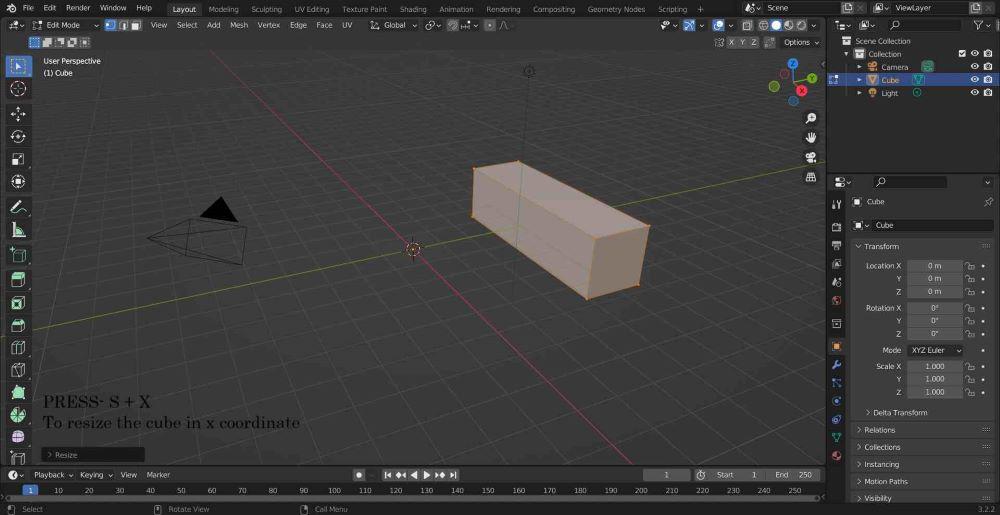Expand the Delta Transform panel
The width and height of the screenshot is (1000, 515).
899,413
